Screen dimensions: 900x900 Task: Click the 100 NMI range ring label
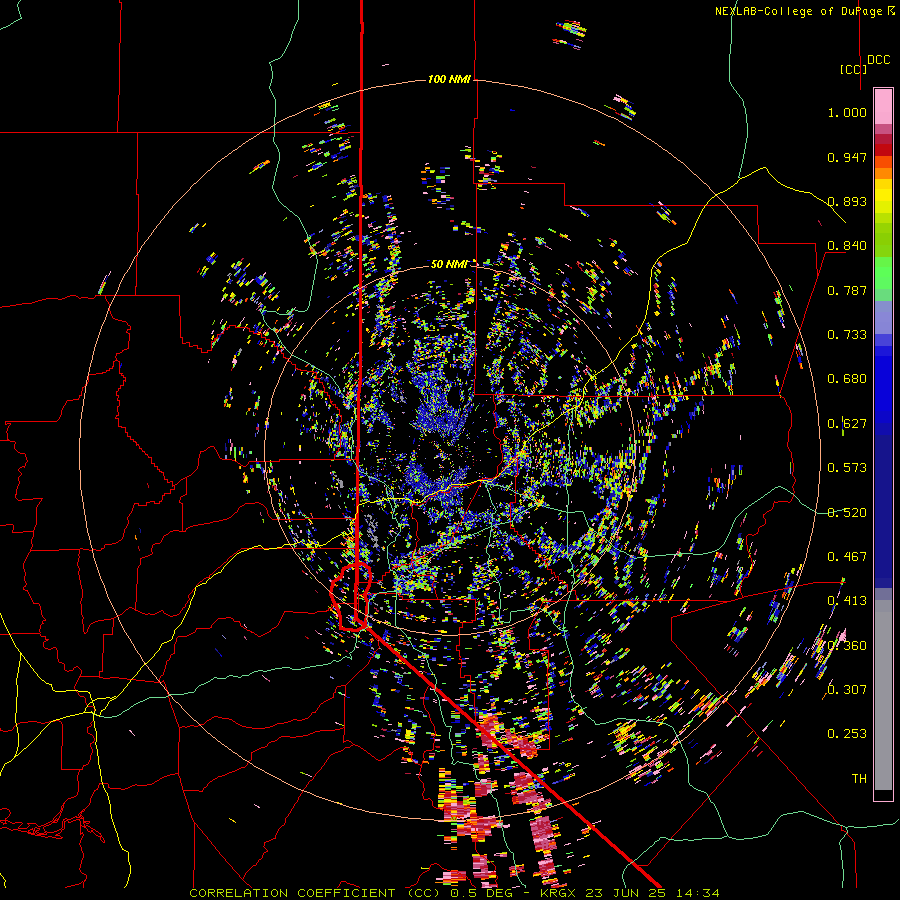pyautogui.click(x=449, y=79)
